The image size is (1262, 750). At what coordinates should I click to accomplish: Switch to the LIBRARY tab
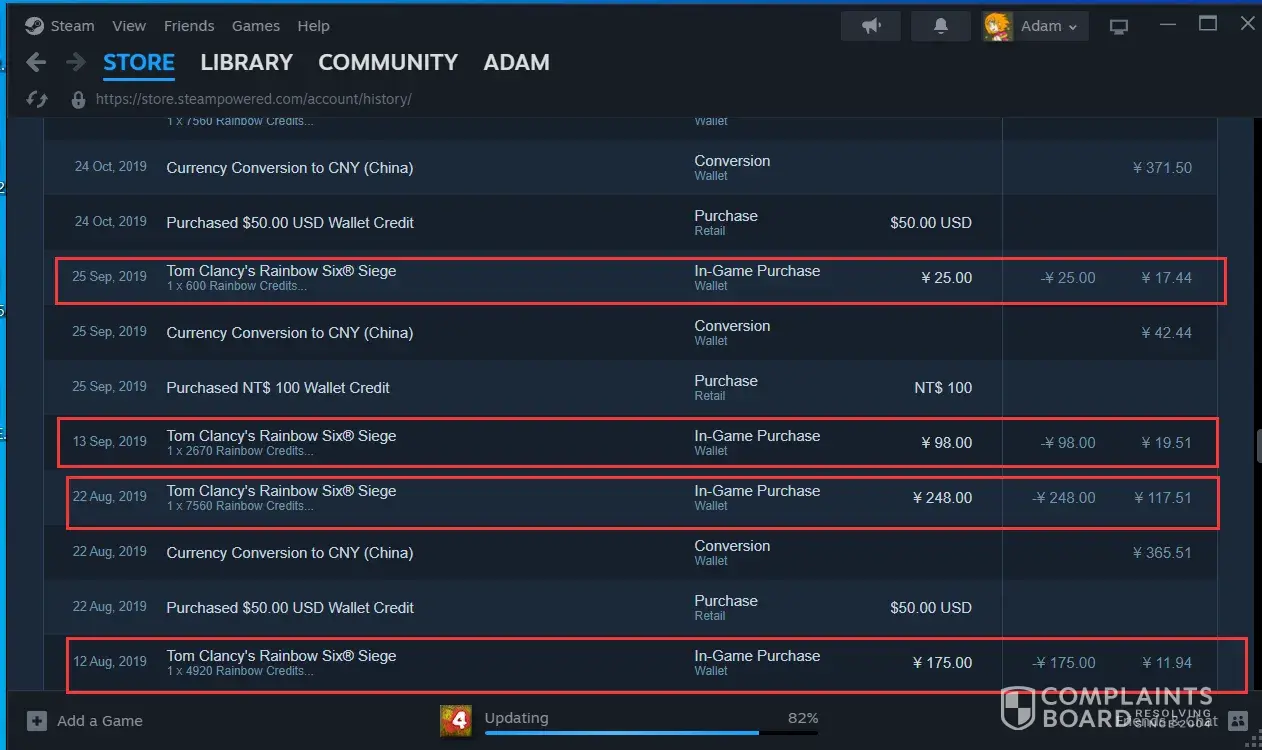[x=246, y=63]
